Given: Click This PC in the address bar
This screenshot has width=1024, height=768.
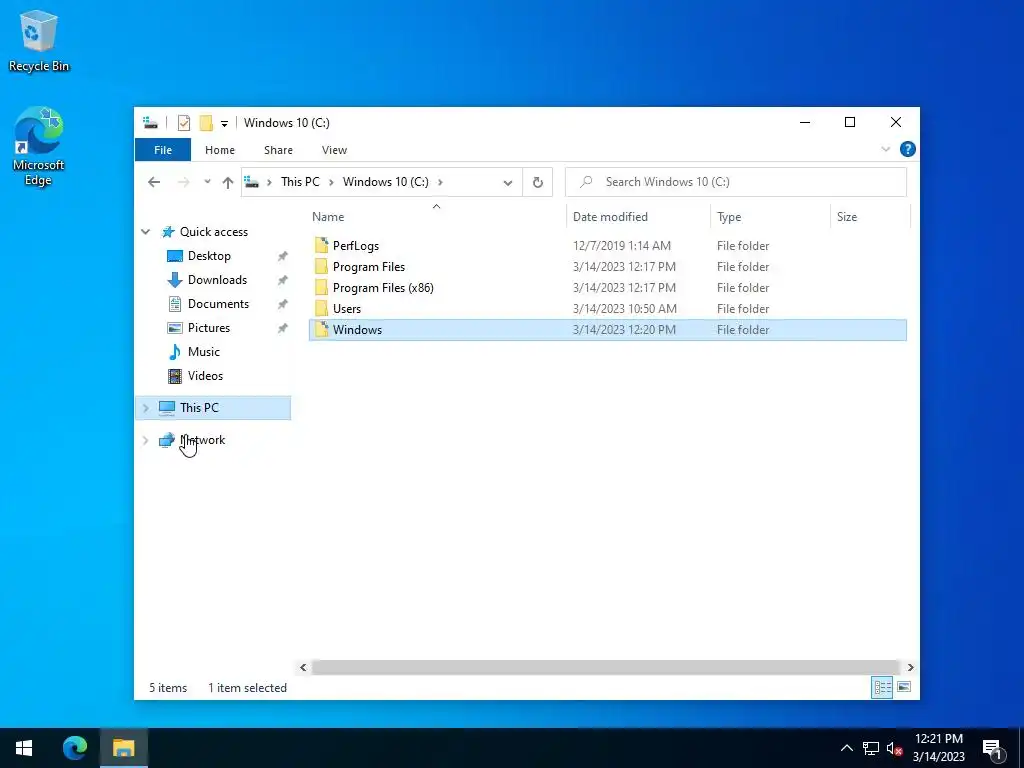Looking at the screenshot, I should click(300, 182).
